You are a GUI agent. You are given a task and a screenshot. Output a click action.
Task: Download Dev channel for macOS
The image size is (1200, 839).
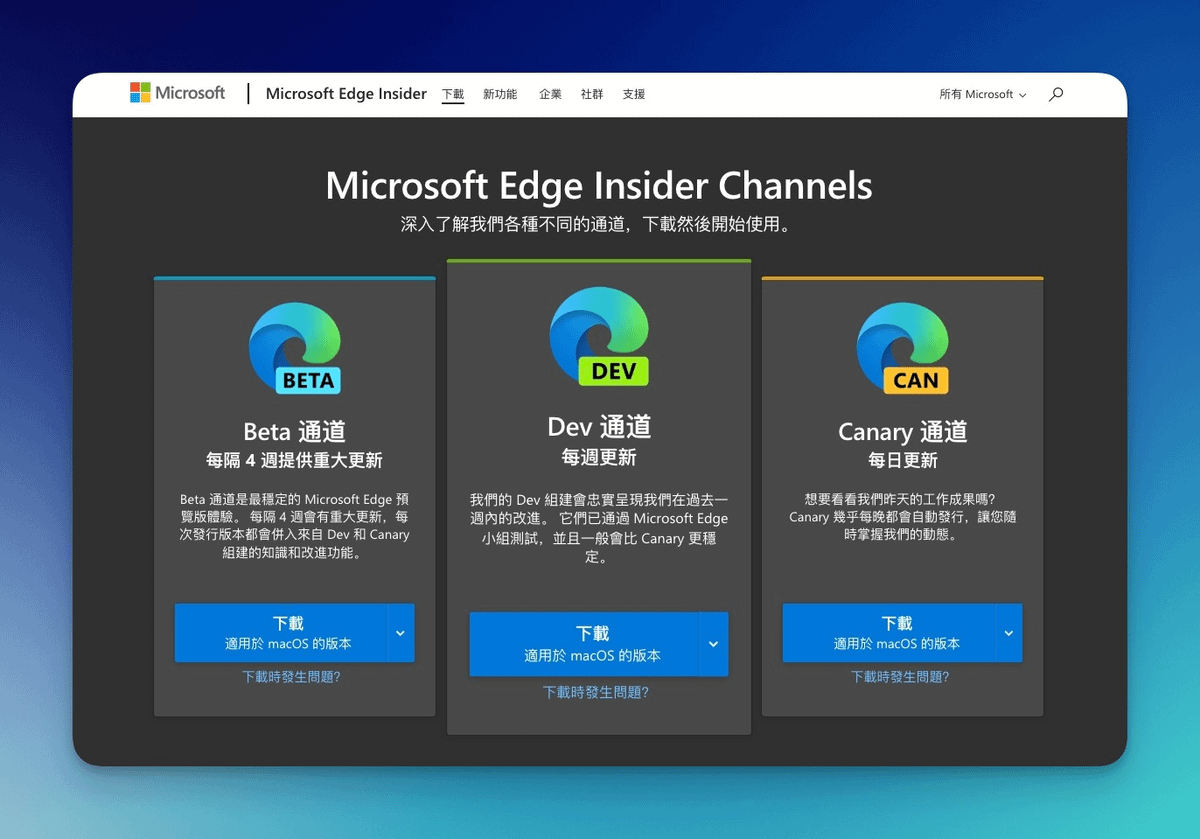tap(584, 644)
